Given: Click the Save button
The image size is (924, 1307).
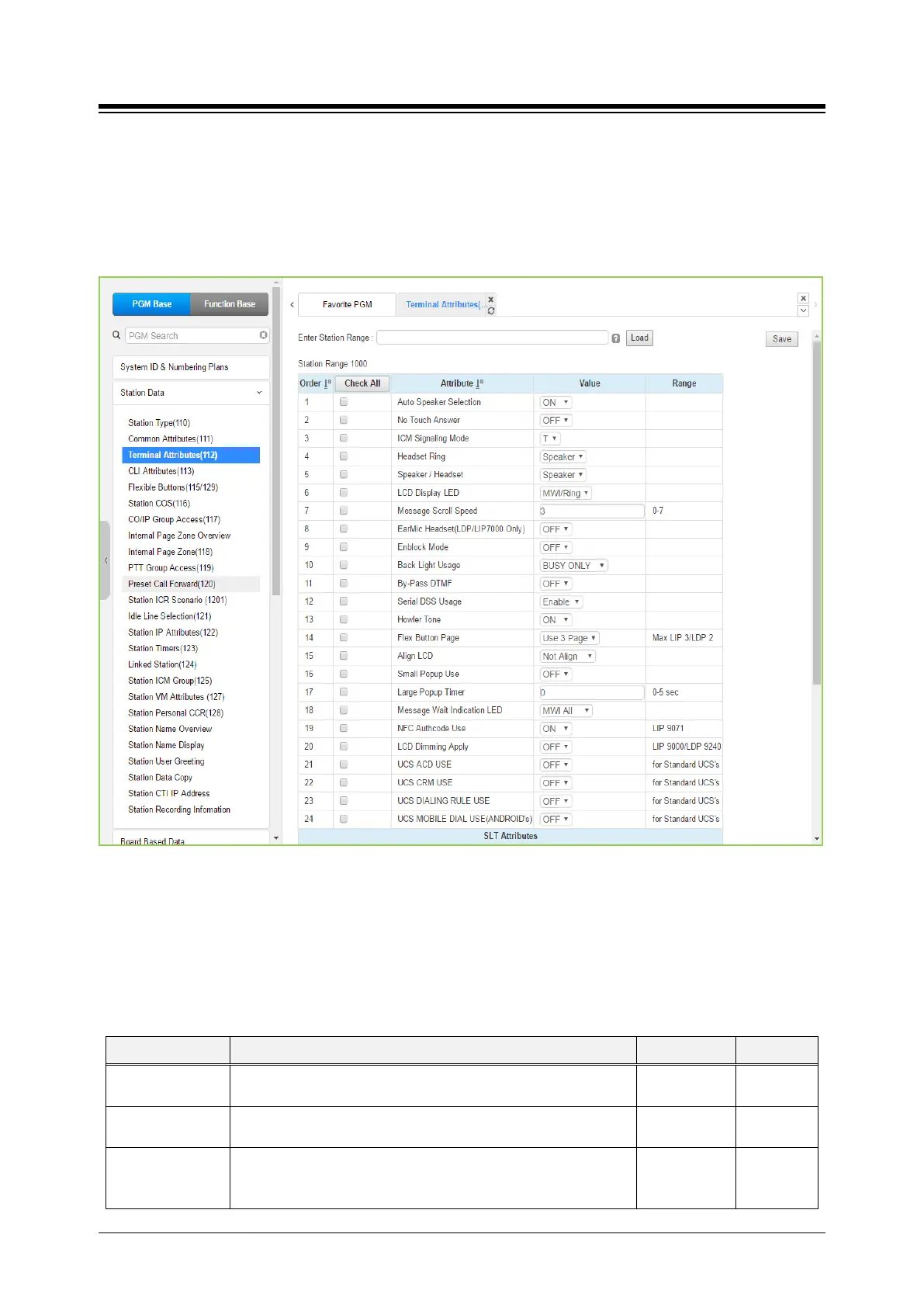Looking at the screenshot, I should click(782, 339).
